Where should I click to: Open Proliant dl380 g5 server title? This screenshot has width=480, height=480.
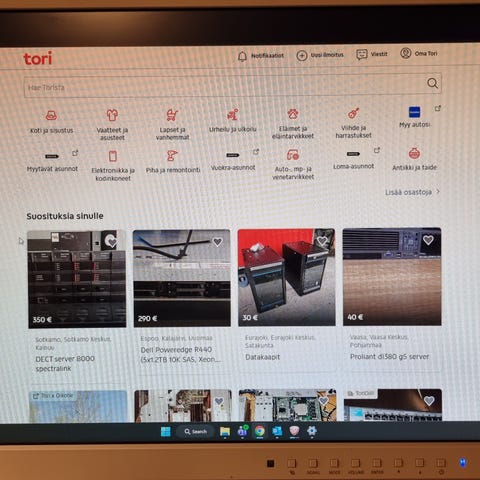coord(389,356)
